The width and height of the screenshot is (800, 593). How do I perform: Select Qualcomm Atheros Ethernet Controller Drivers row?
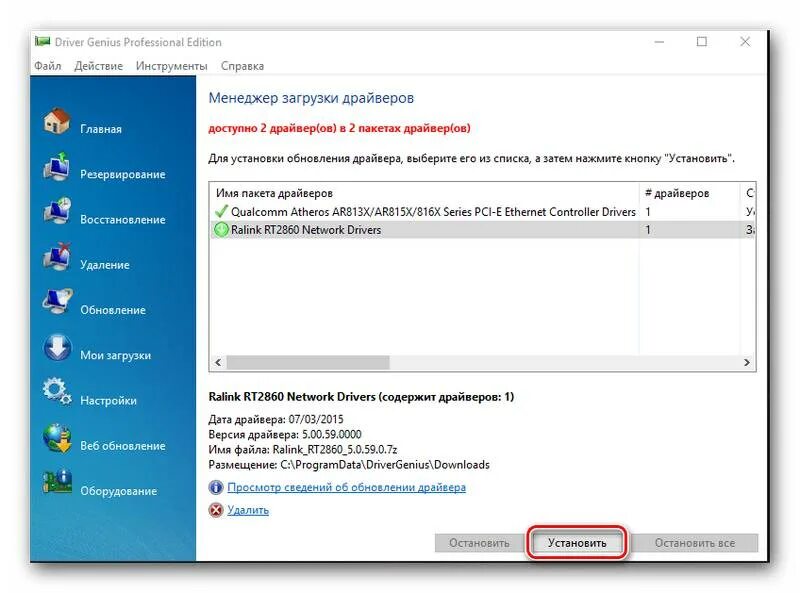(x=483, y=211)
